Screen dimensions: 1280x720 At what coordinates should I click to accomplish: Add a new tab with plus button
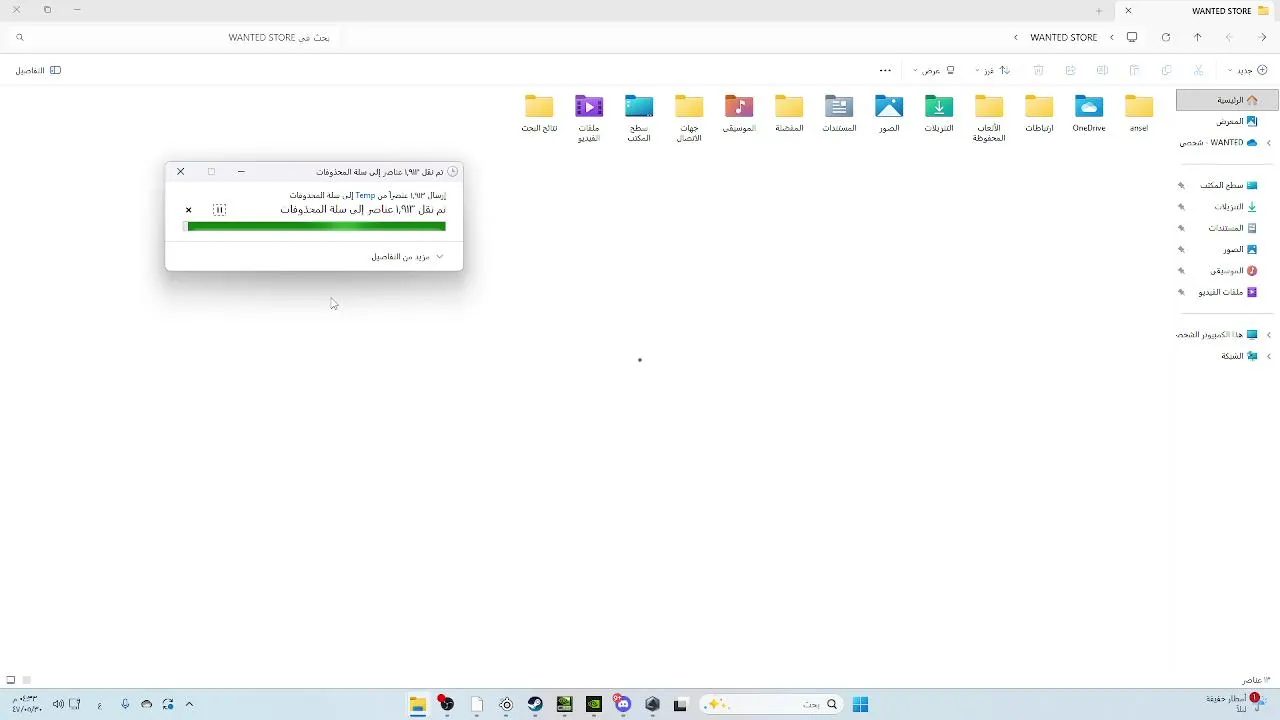pos(1099,11)
